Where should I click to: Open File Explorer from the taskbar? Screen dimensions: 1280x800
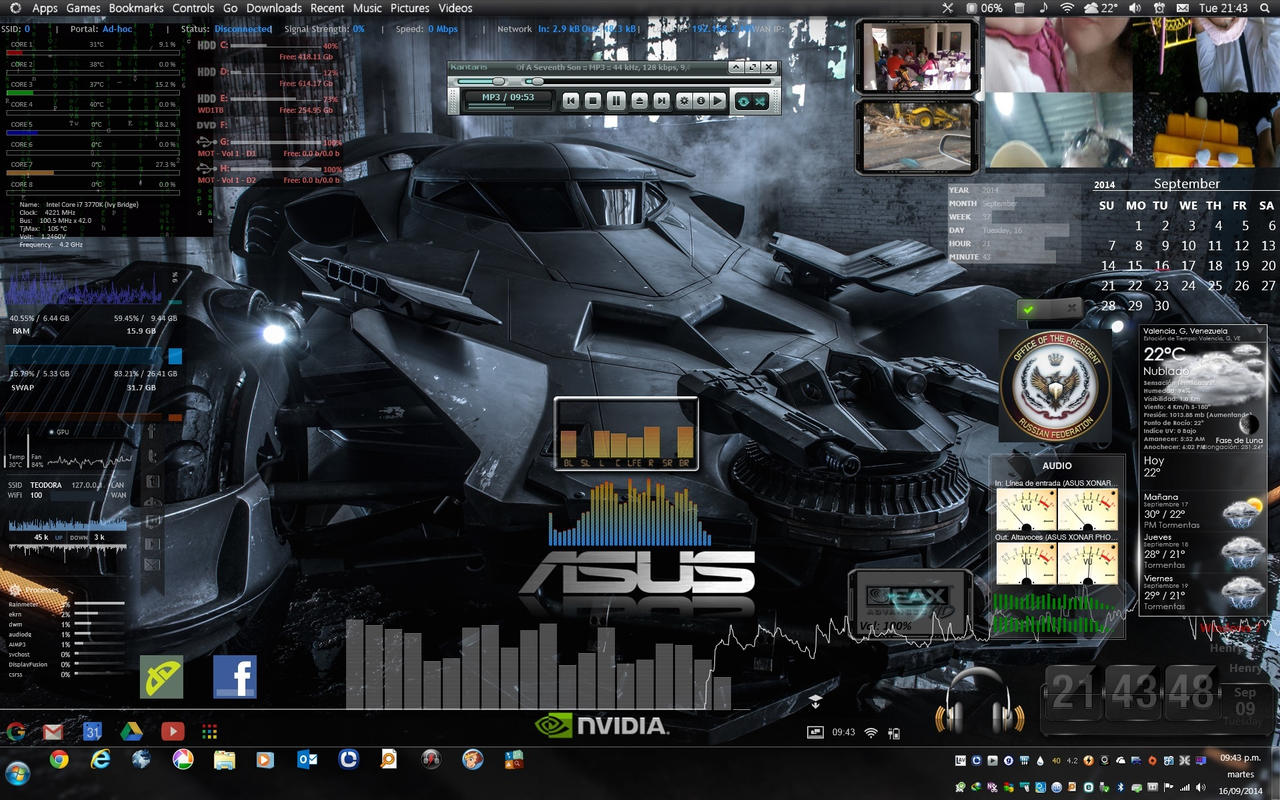(x=224, y=760)
